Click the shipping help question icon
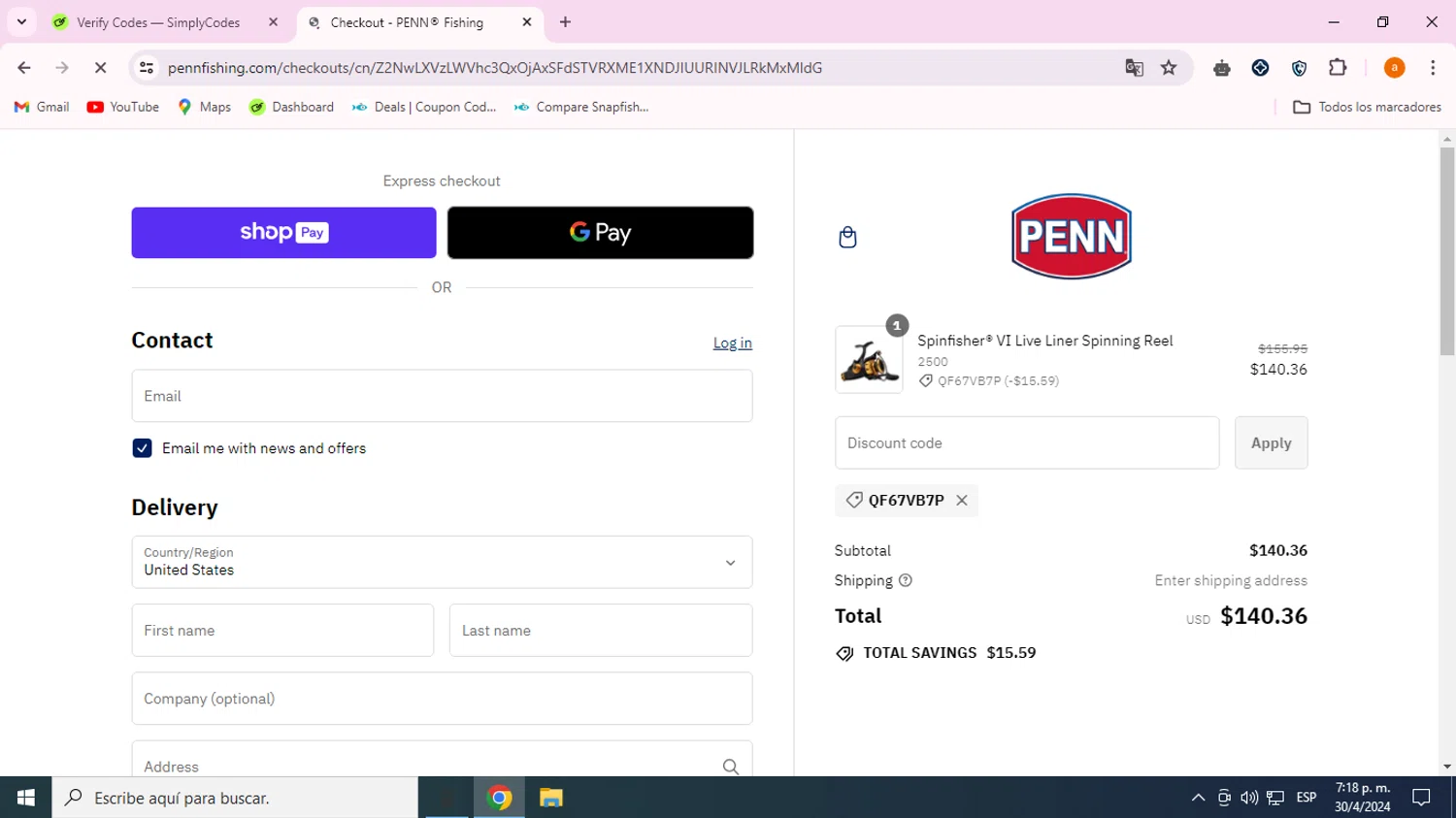1456x818 pixels. (x=906, y=580)
